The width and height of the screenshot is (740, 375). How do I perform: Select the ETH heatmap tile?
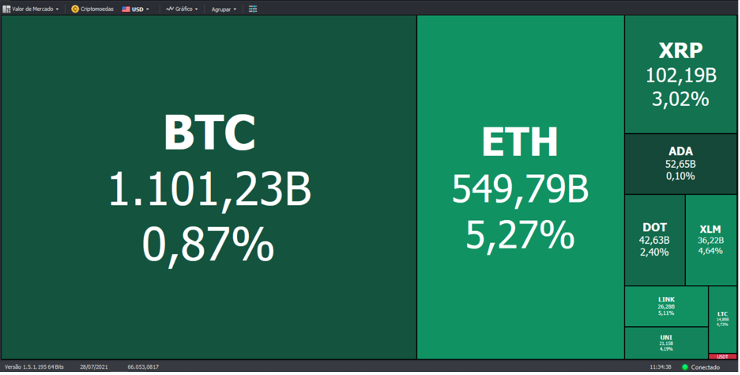(521, 187)
